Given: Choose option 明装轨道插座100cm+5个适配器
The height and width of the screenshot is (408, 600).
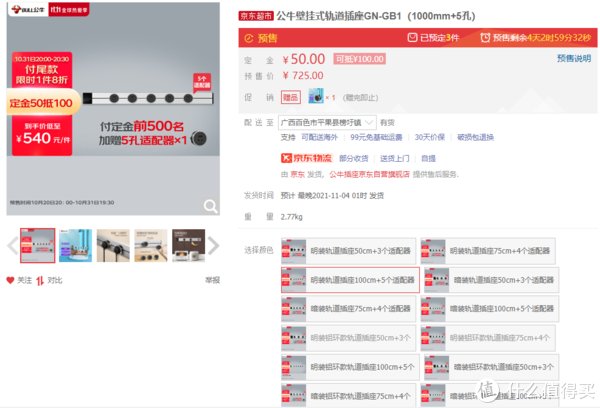Looking at the screenshot, I should click(x=351, y=280).
